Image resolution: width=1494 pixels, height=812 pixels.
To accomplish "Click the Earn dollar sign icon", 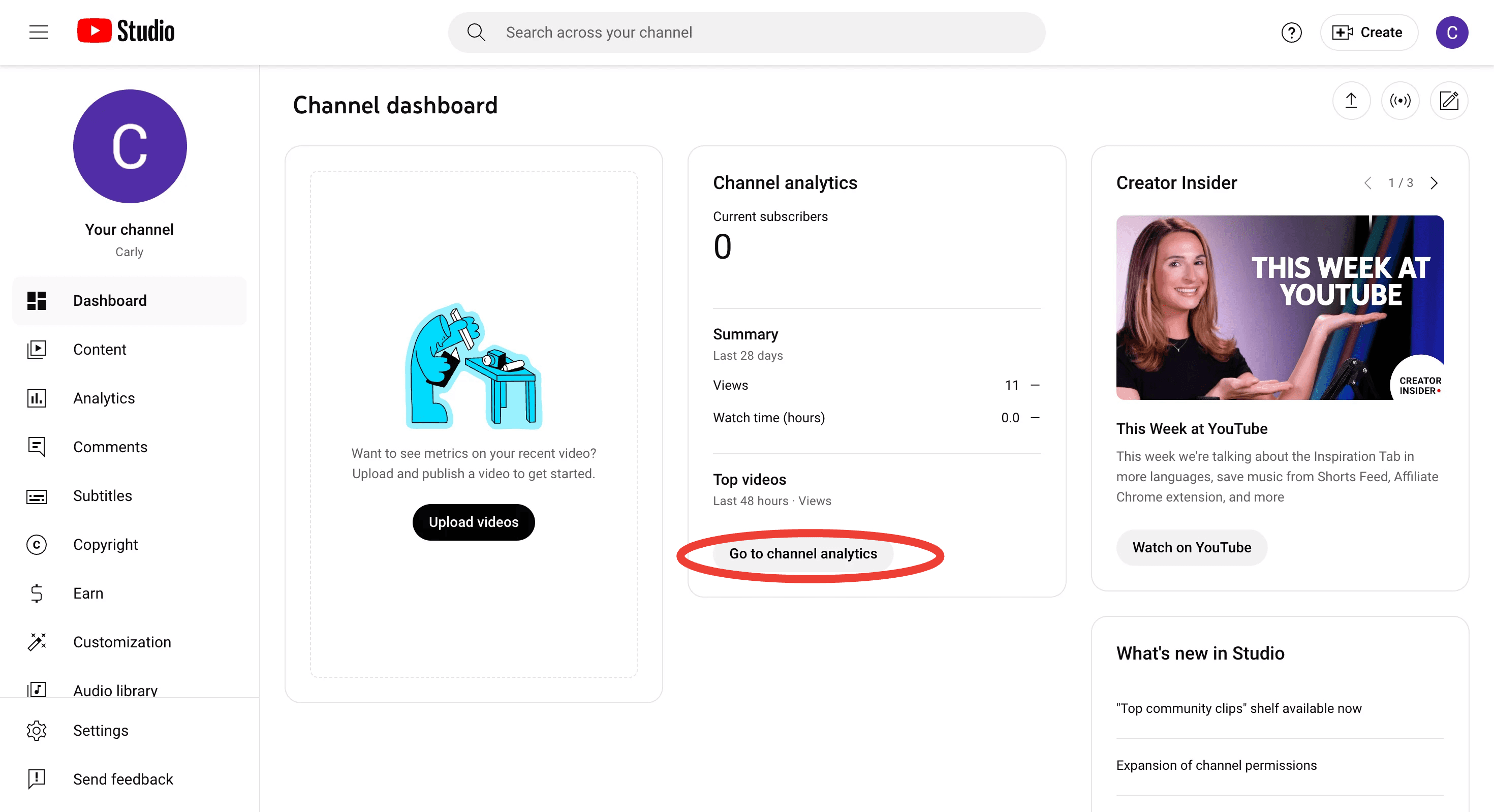I will tap(37, 594).
